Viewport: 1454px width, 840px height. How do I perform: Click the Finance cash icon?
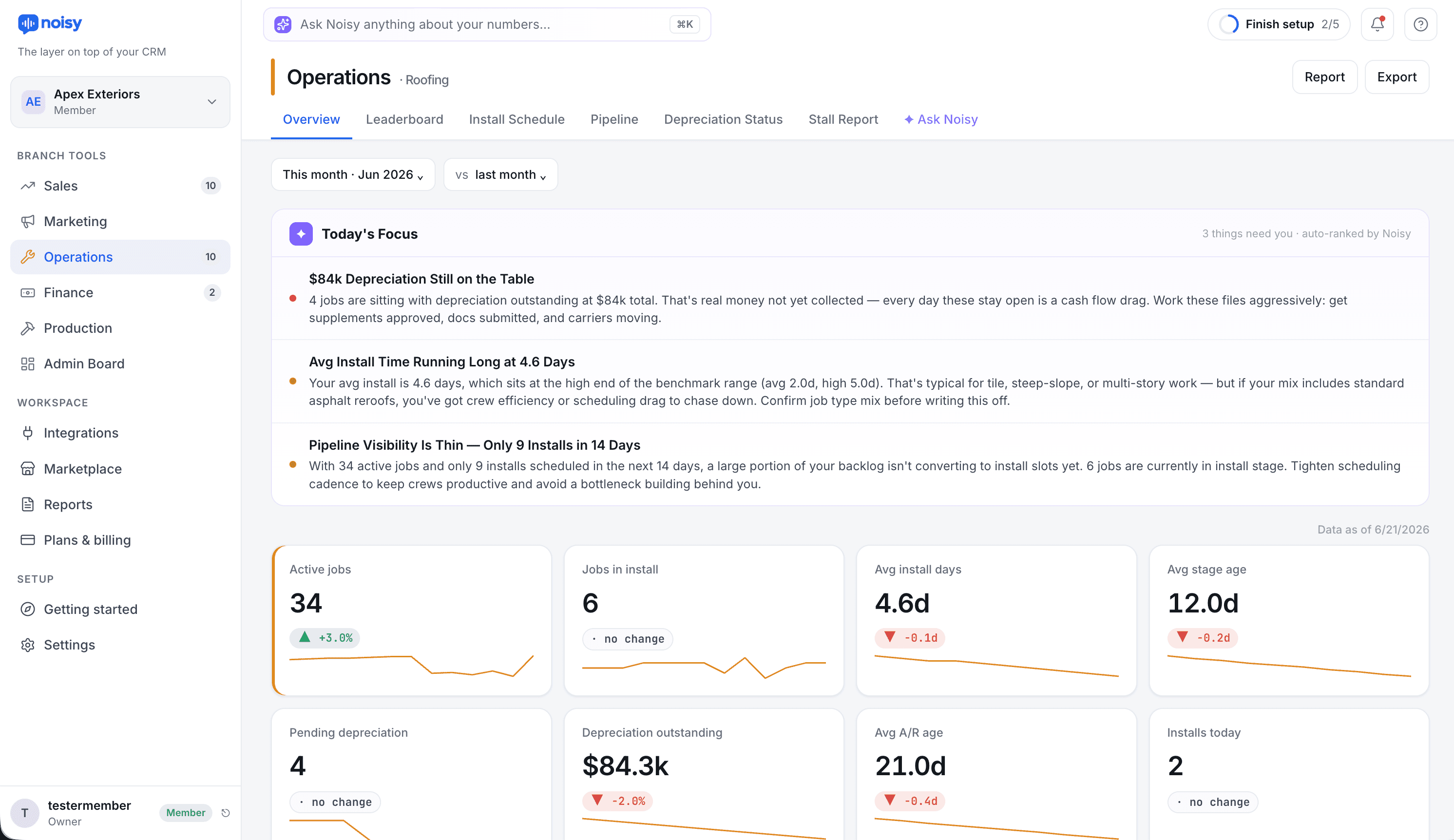pyautogui.click(x=28, y=292)
